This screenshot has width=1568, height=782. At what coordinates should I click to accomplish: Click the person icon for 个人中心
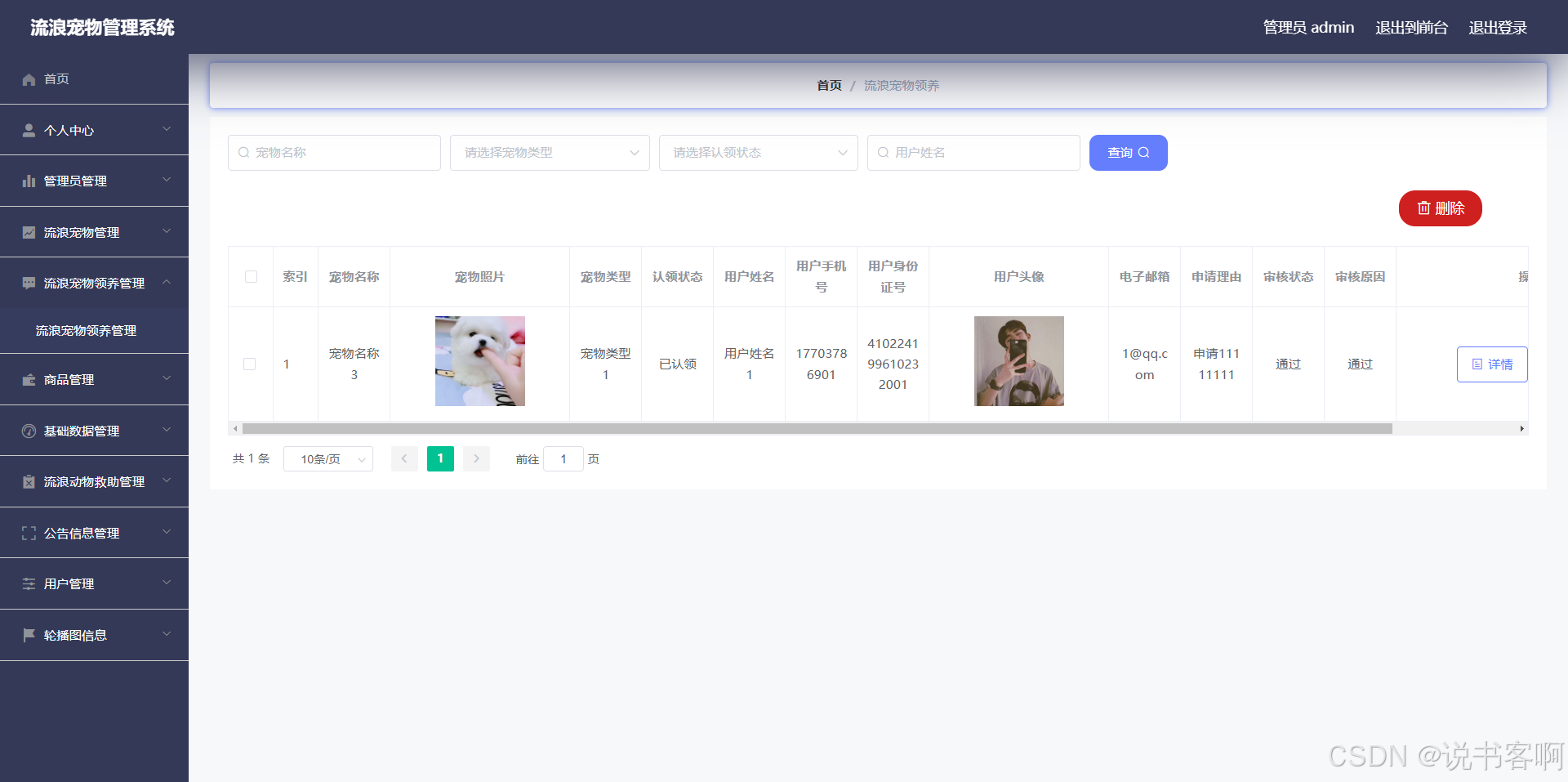[x=29, y=130]
